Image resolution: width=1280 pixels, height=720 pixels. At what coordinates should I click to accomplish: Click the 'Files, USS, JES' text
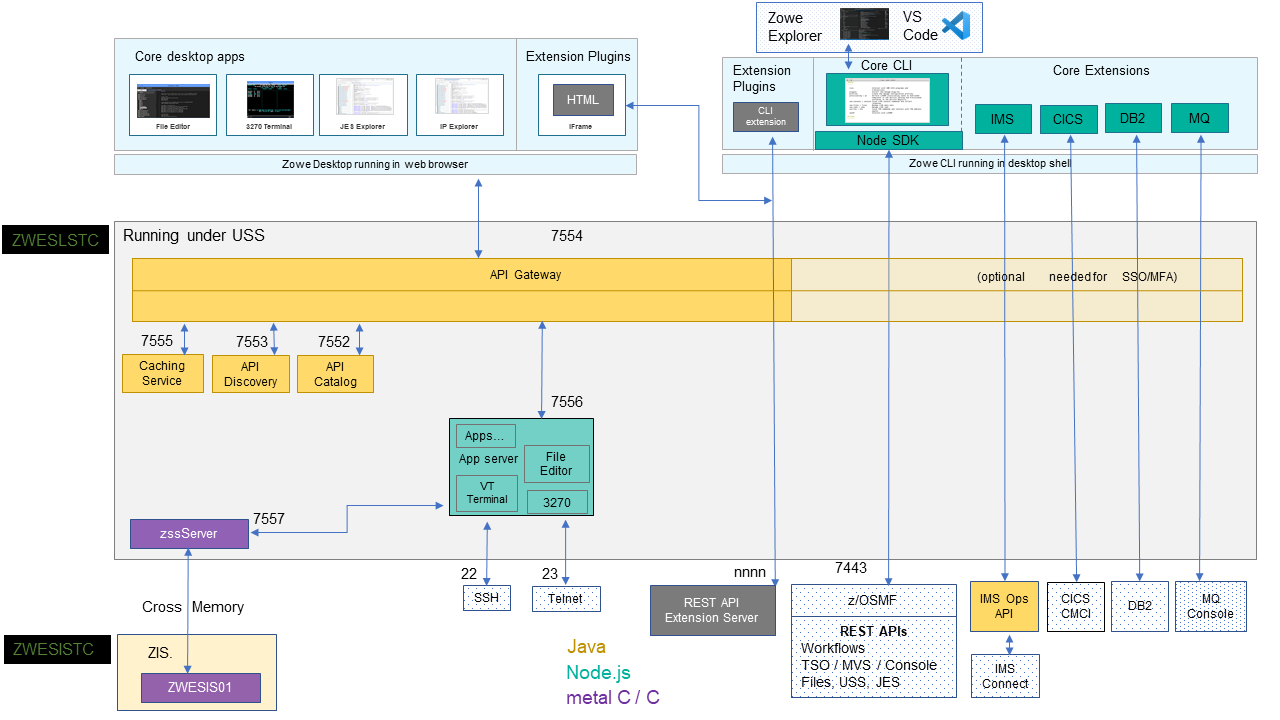[x=850, y=682]
